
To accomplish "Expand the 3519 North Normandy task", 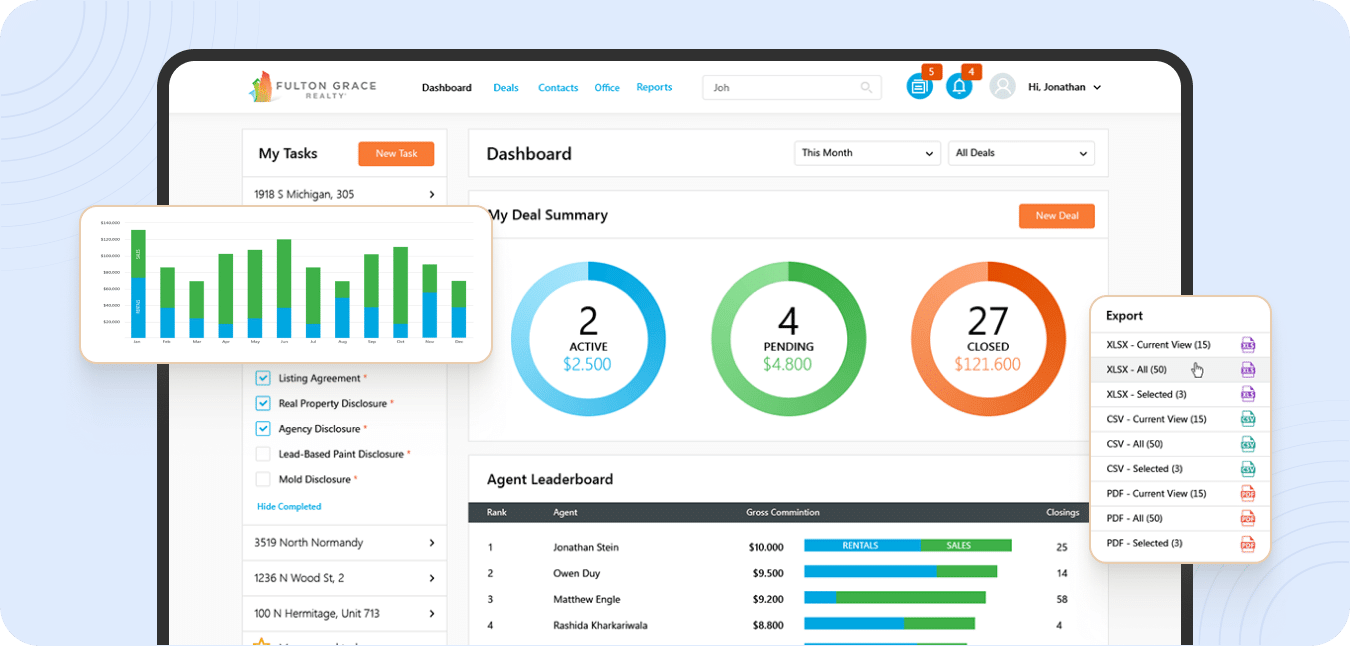I will pos(432,543).
